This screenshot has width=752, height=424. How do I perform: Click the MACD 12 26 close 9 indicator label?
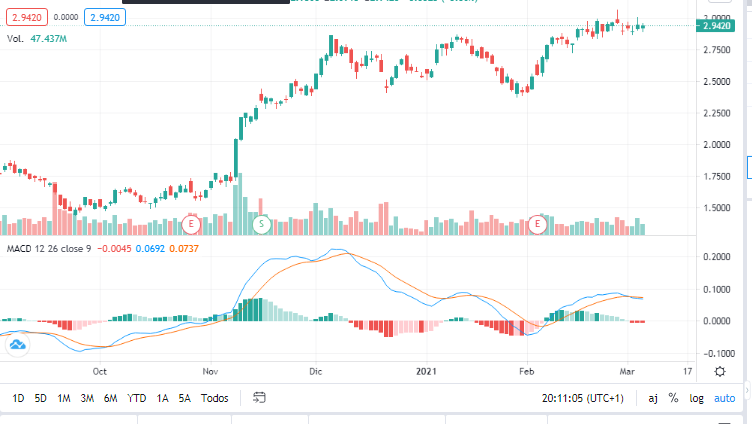tap(49, 248)
